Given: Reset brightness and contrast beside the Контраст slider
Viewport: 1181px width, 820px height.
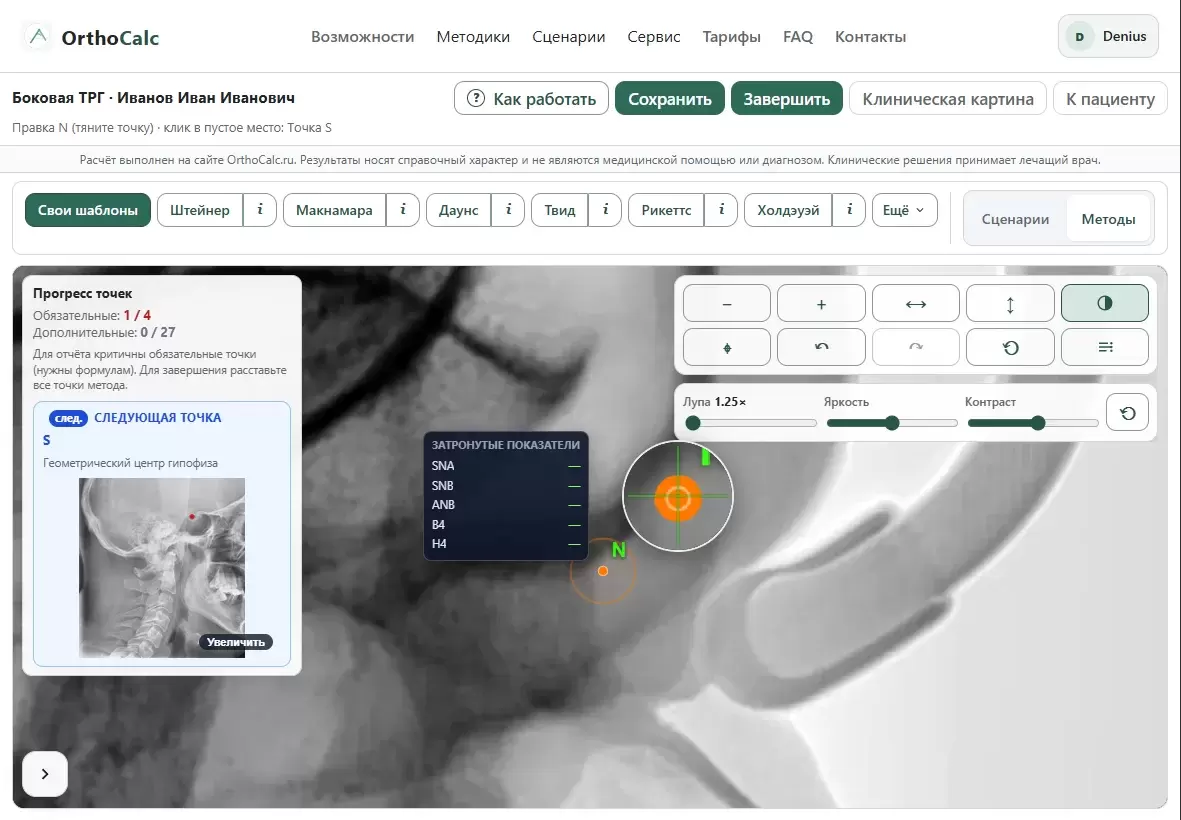Looking at the screenshot, I should 1128,413.
